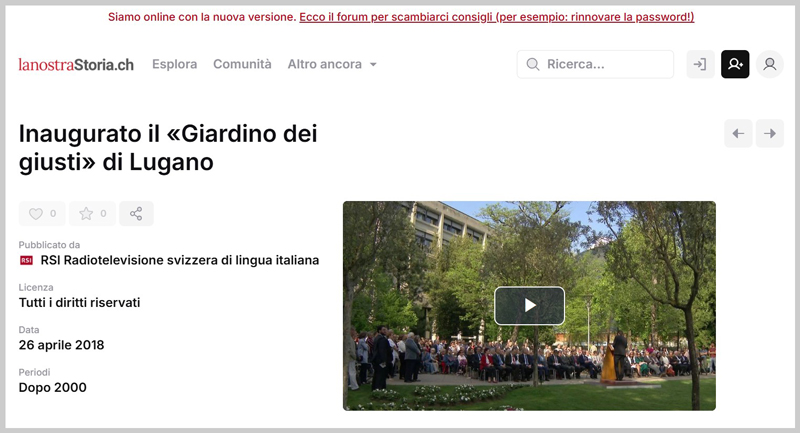Click the login arrow icon
This screenshot has height=433, width=800.
click(700, 64)
